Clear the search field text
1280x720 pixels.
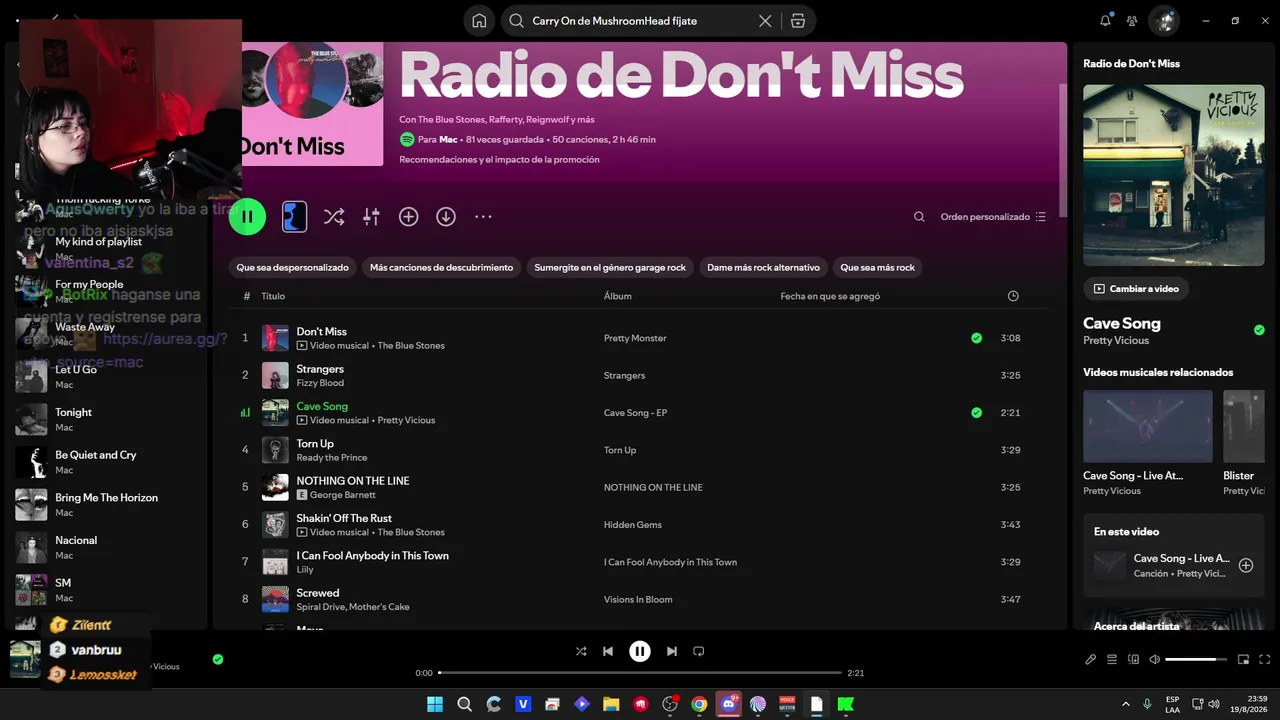point(765,21)
